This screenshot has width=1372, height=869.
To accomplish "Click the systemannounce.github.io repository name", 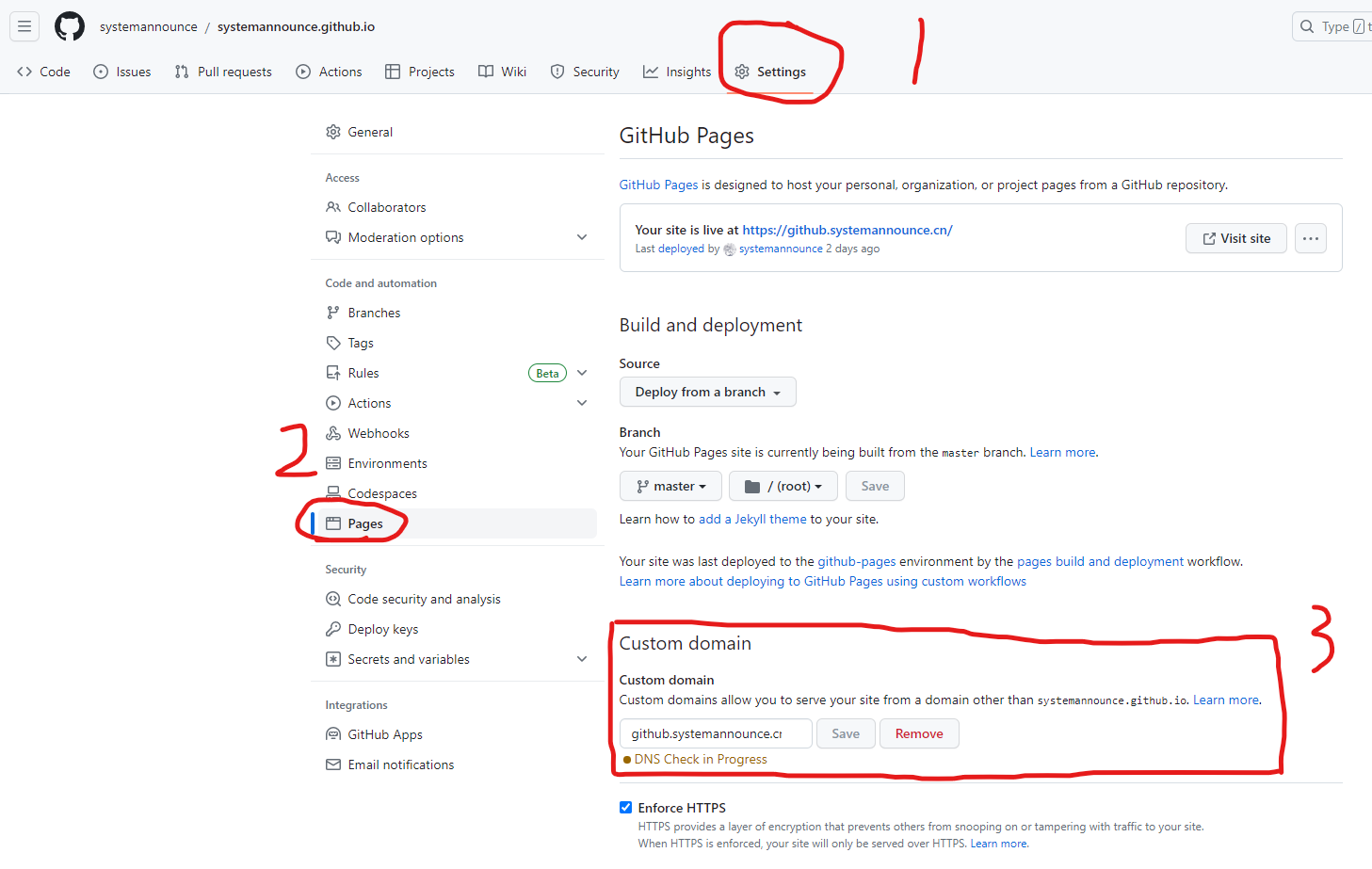I will tap(296, 26).
